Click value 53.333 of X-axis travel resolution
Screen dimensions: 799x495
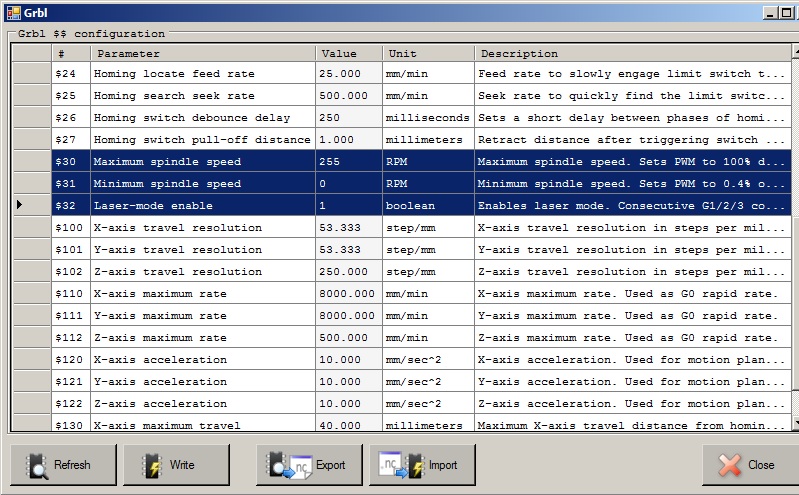click(x=349, y=227)
